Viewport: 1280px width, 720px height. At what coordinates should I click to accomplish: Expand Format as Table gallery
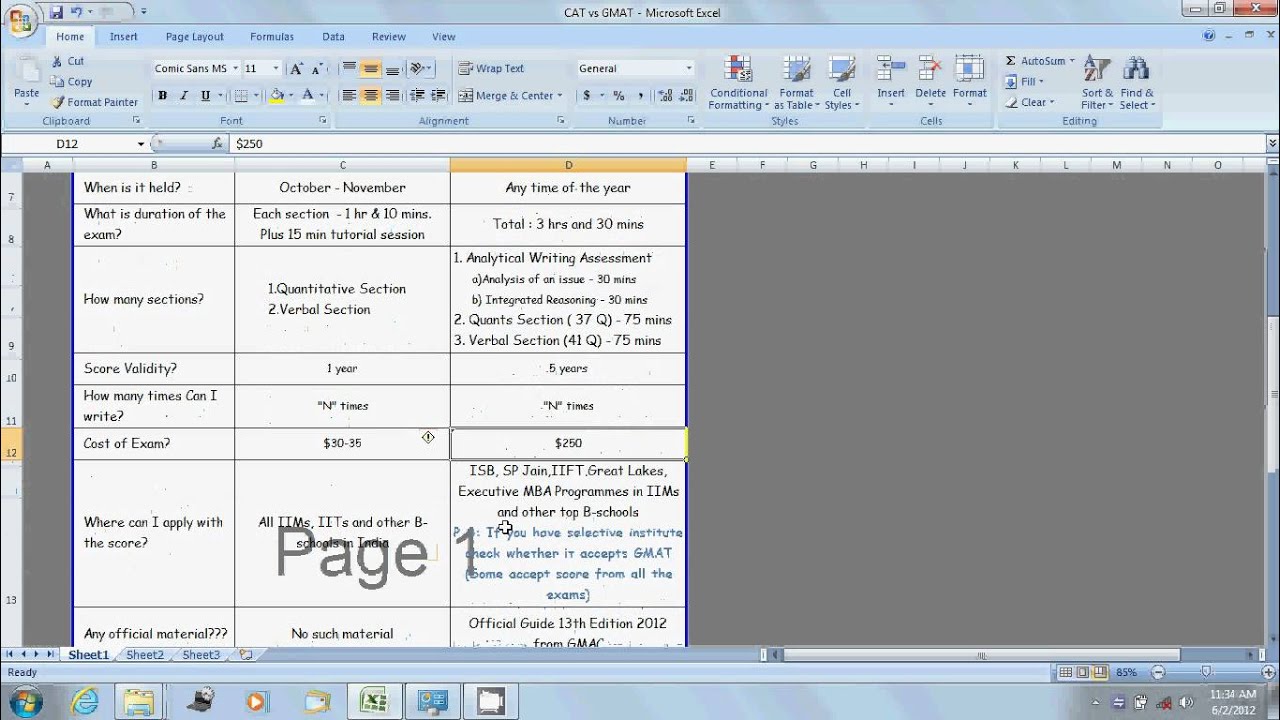797,82
